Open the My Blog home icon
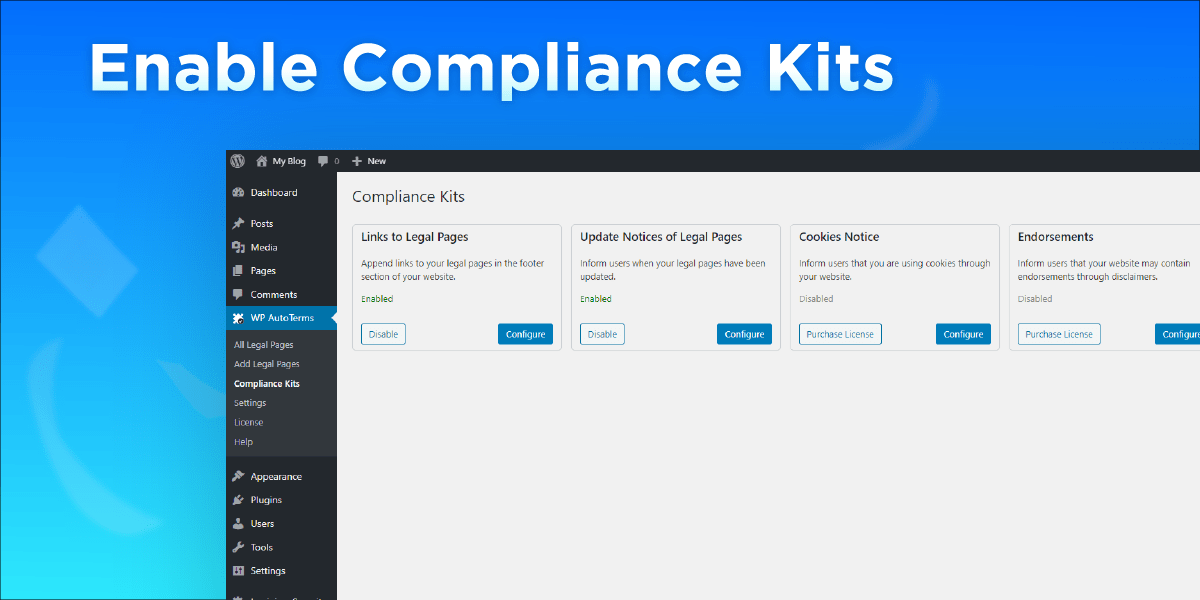 (262, 161)
